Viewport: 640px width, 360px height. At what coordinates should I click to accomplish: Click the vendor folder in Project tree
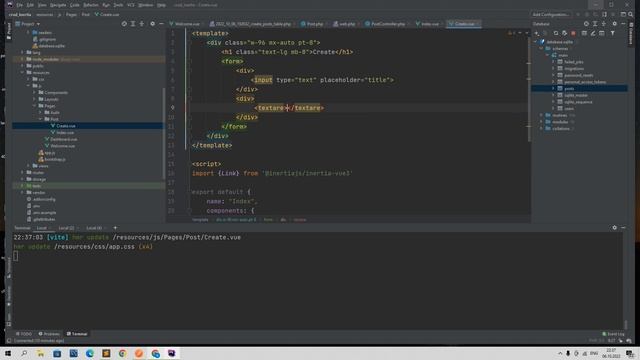tap(39, 193)
